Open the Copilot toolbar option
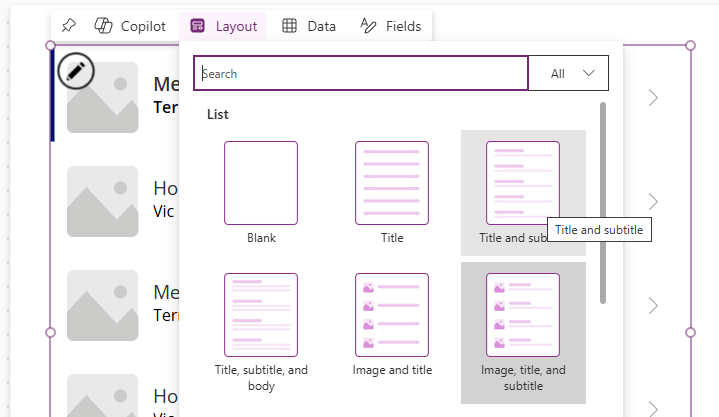 click(x=130, y=26)
